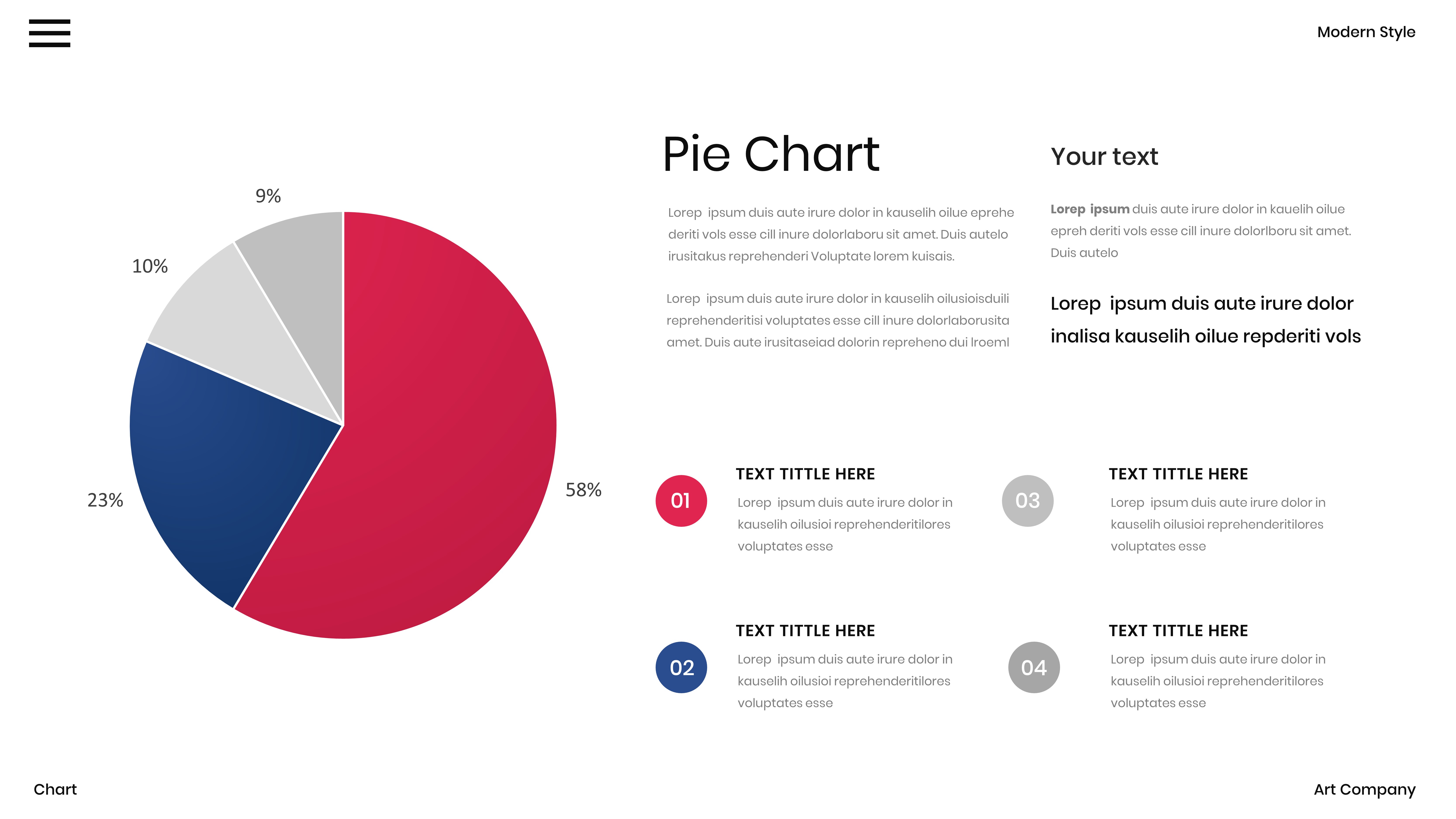Click Text Tittle Here beside badge 01
The width and height of the screenshot is (1456, 819).
tap(805, 474)
